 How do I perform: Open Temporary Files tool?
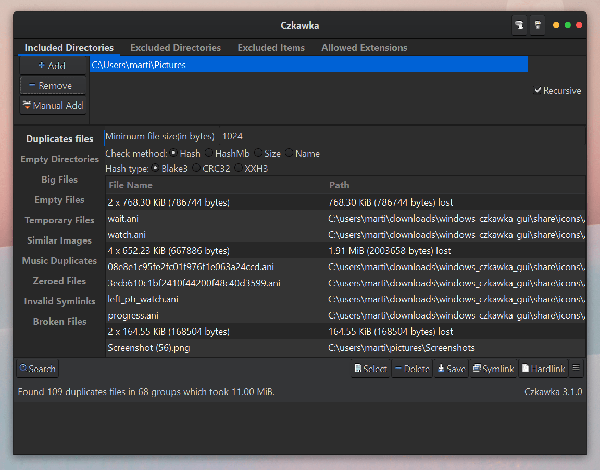click(60, 220)
